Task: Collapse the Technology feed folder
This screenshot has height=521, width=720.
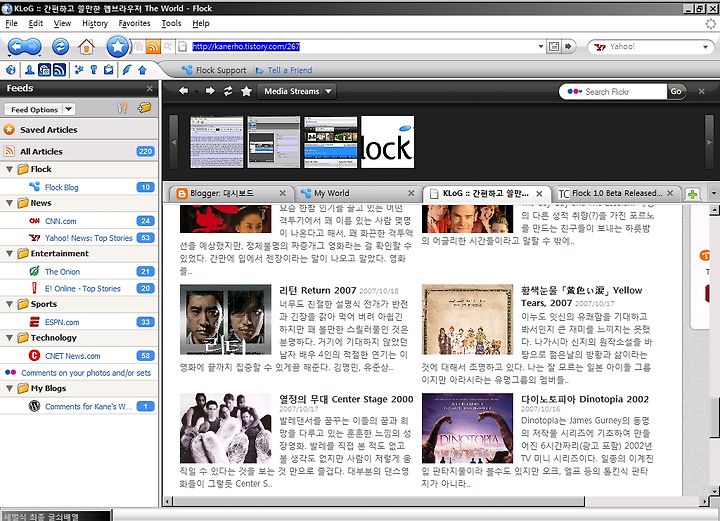Action: pyautogui.click(x=9, y=338)
